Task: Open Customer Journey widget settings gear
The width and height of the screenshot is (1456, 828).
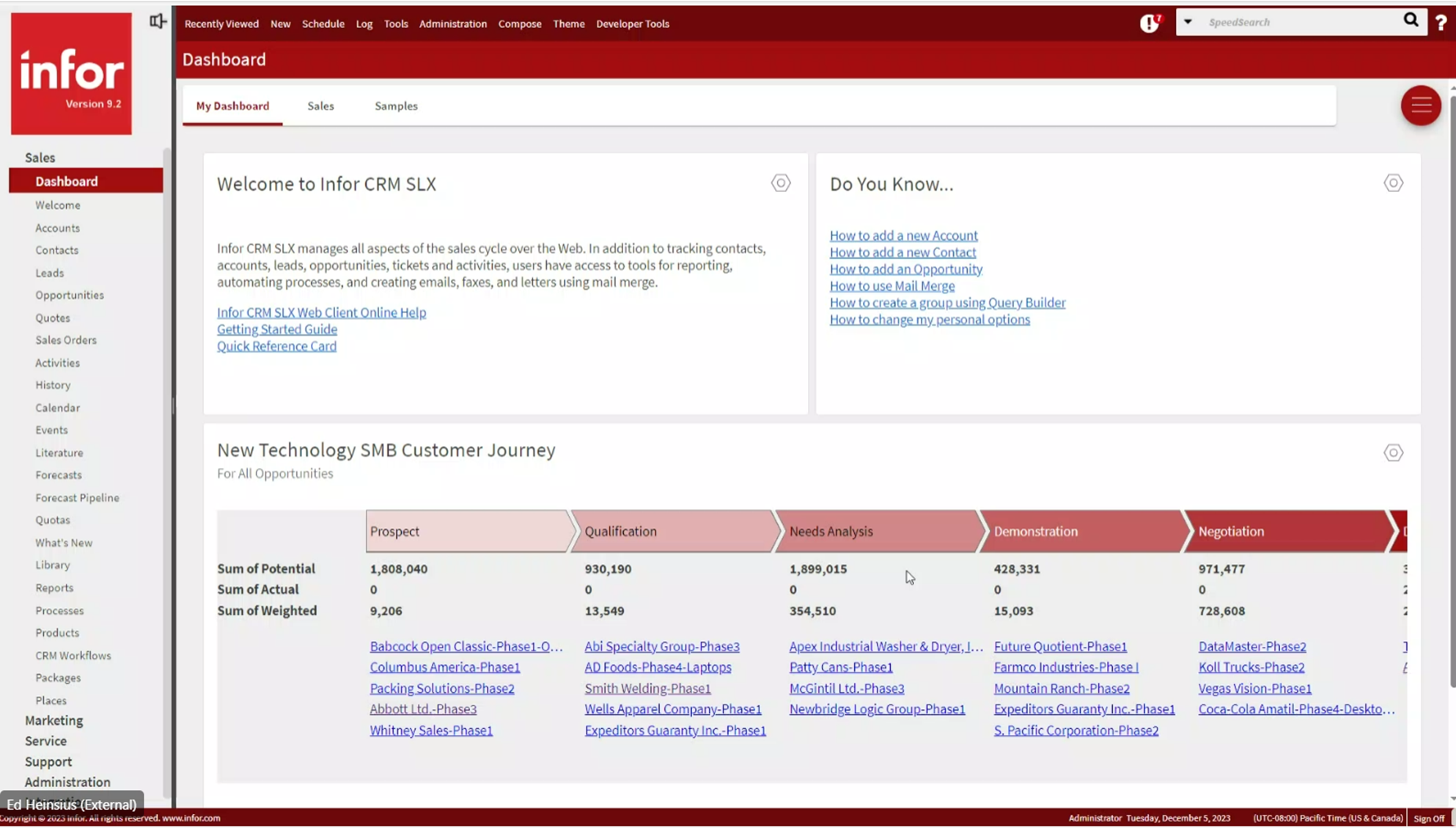Action: (x=1393, y=453)
